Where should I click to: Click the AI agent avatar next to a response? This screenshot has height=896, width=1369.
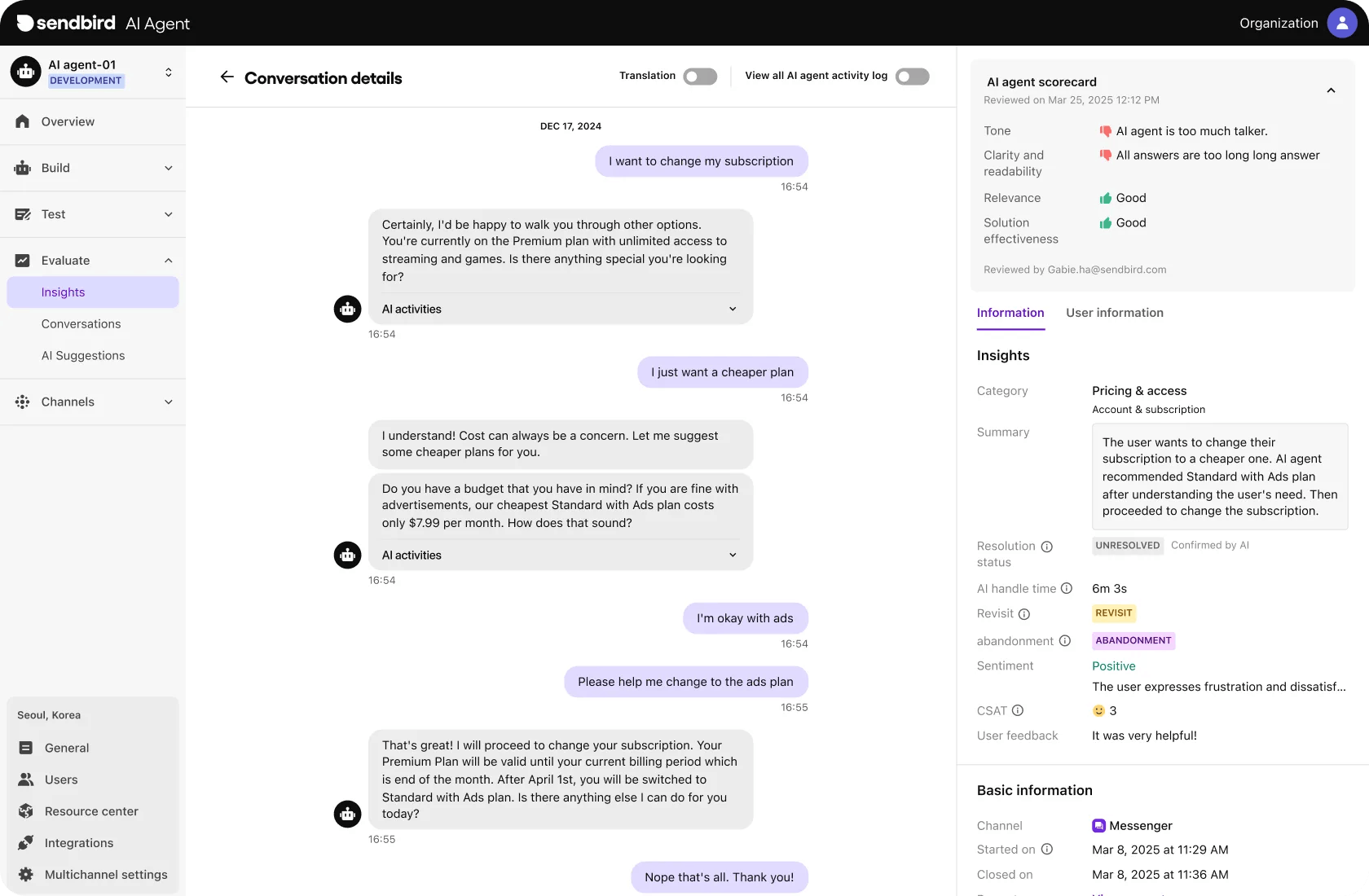[347, 310]
